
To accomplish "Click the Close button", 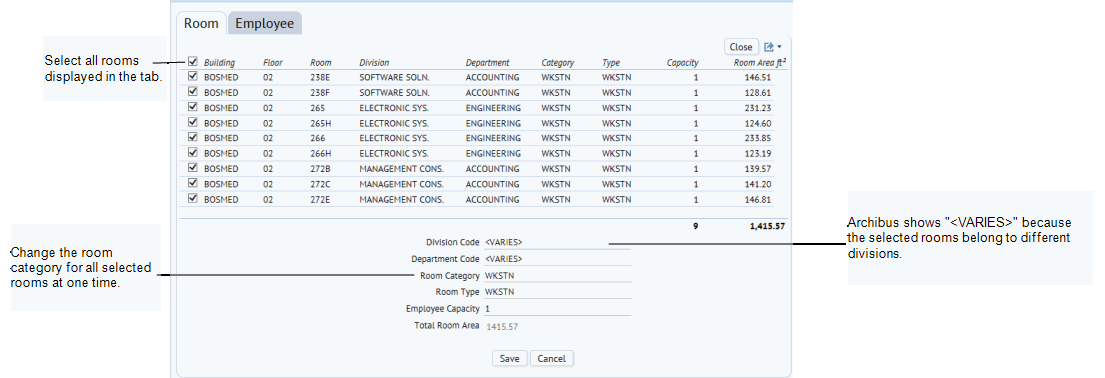I will point(741,47).
